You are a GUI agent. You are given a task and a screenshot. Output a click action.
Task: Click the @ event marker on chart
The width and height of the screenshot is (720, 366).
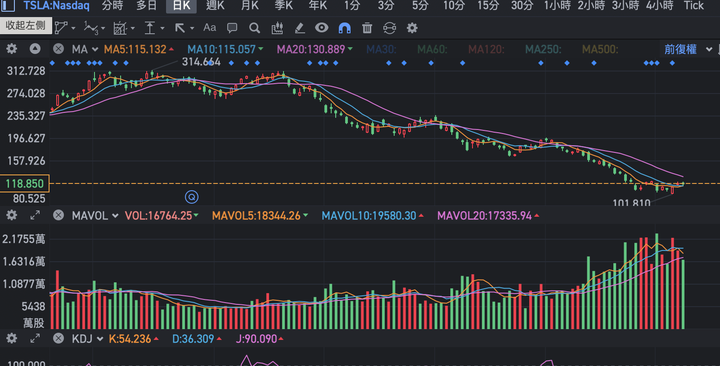[x=191, y=197]
